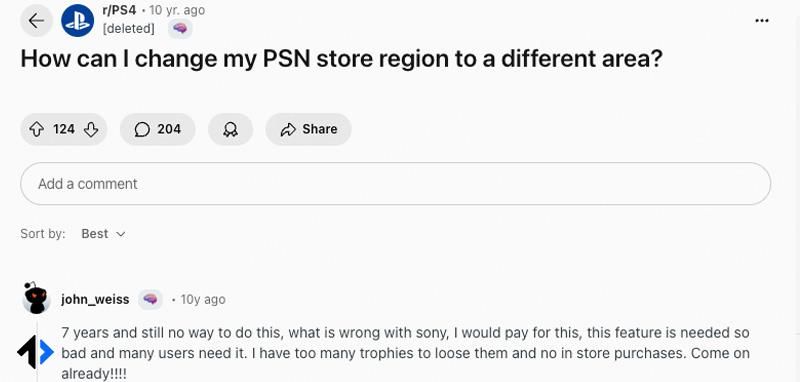Upvote the PSN store region post
Image resolution: width=800 pixels, height=382 pixels.
coord(36,130)
